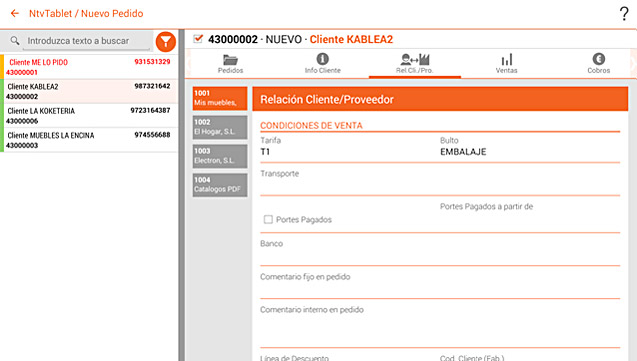Open help with the question mark icon
The image size is (637, 361).
tap(624, 14)
